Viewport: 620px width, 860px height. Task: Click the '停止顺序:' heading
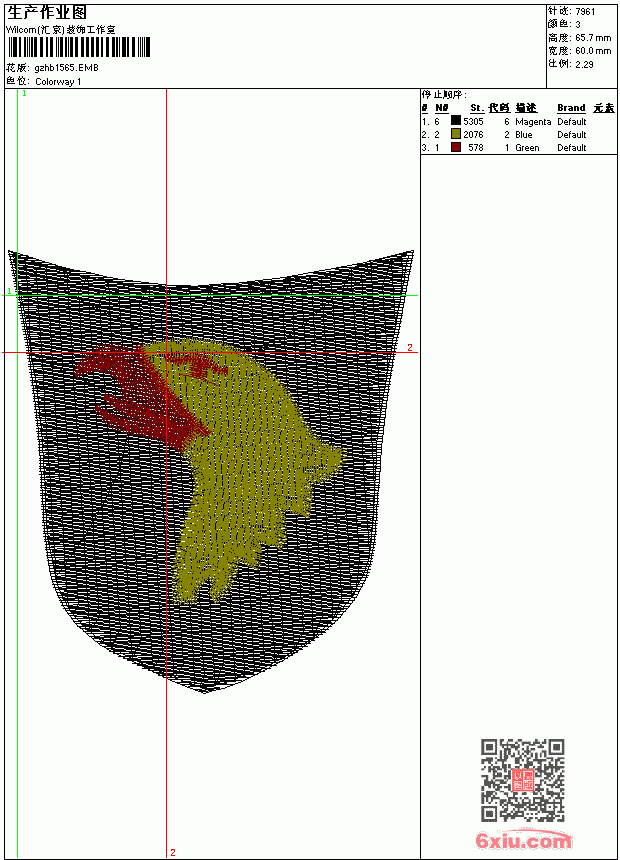click(x=444, y=95)
